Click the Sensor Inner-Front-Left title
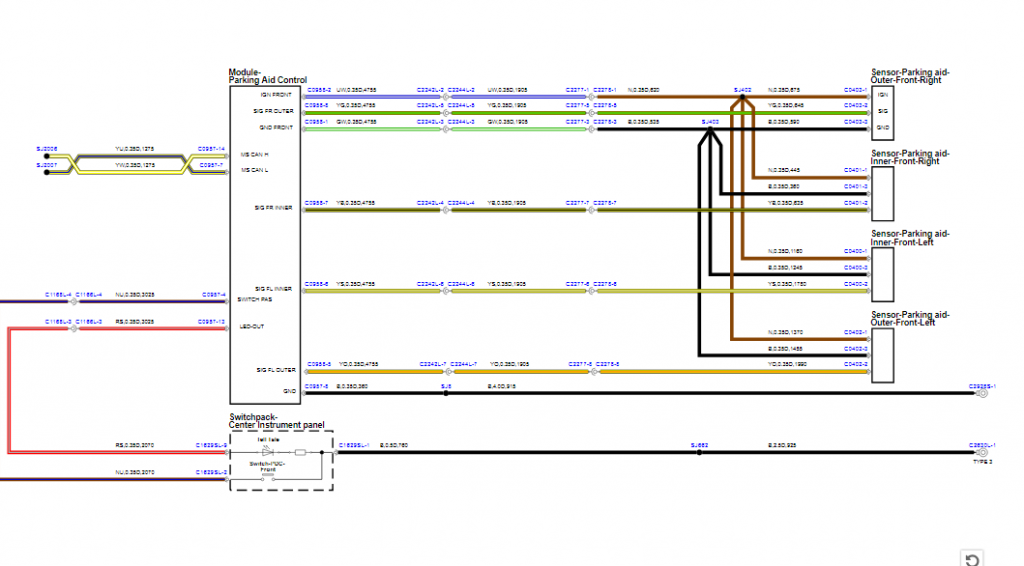The width and height of the screenshot is (1024, 566). pyautogui.click(x=910, y=238)
